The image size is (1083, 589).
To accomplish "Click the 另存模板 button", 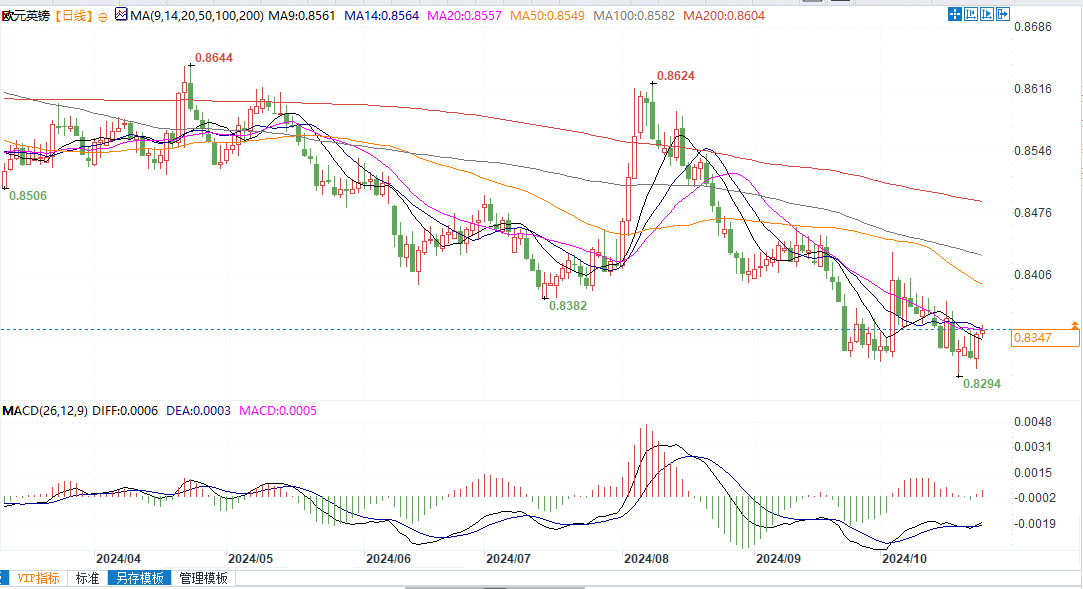I will [x=140, y=578].
